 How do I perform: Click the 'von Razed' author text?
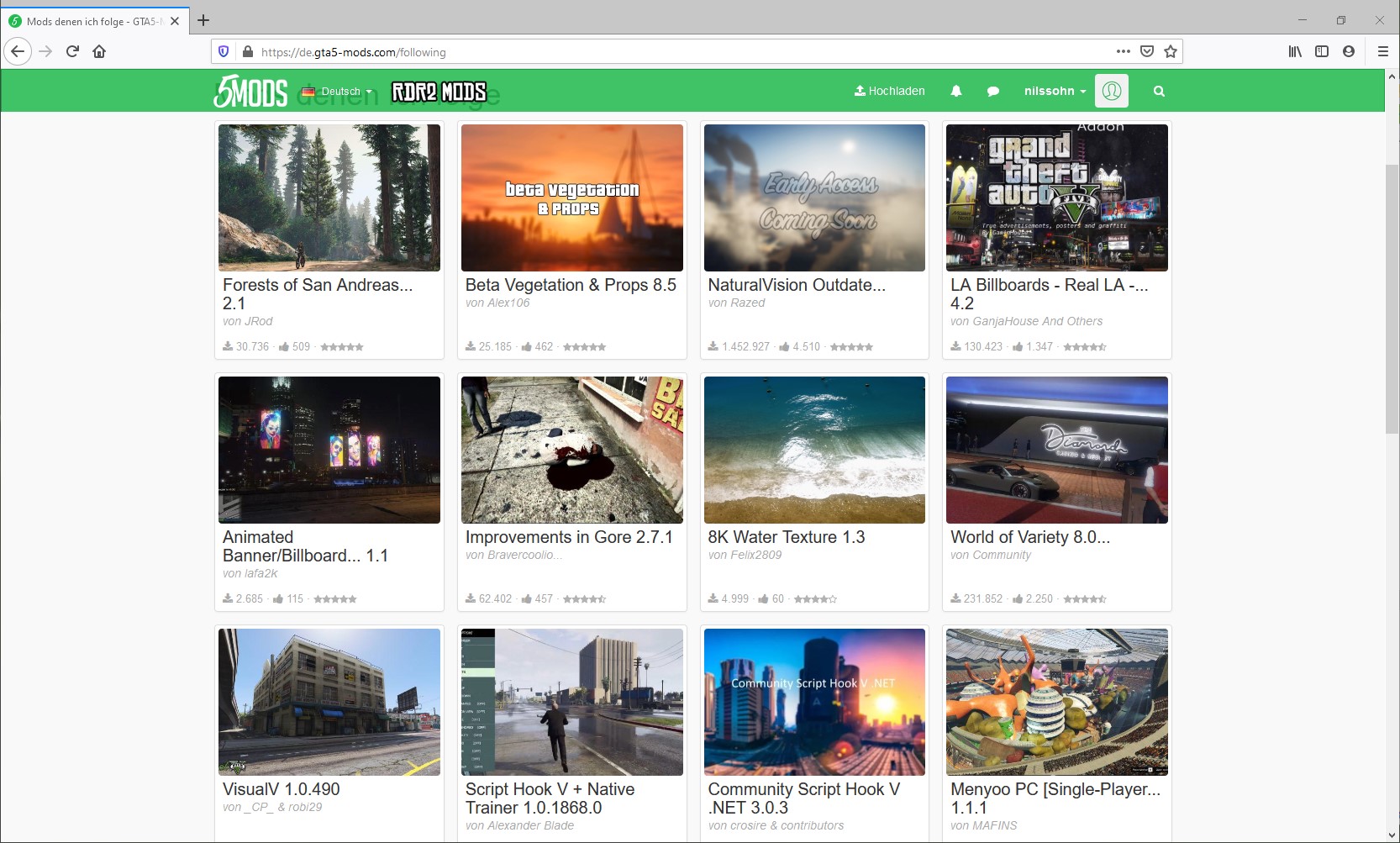point(737,303)
